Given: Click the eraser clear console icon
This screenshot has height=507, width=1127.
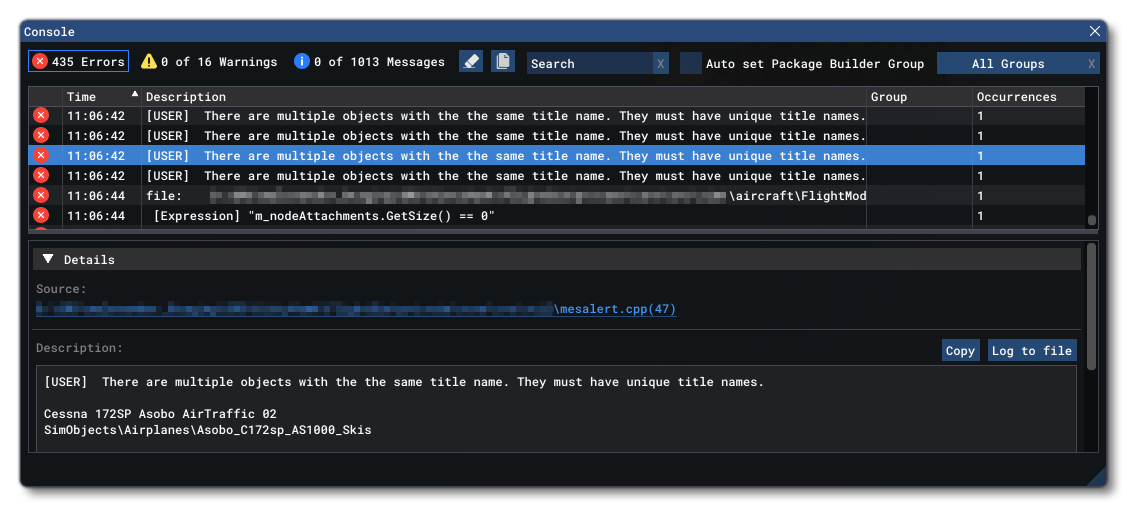Looking at the screenshot, I should 471,61.
